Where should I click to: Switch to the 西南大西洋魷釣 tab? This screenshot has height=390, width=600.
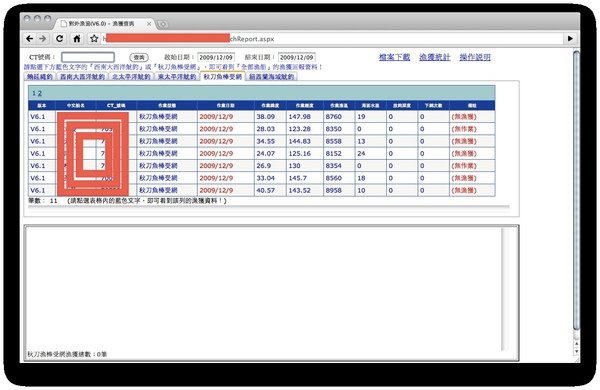pyautogui.click(x=82, y=77)
